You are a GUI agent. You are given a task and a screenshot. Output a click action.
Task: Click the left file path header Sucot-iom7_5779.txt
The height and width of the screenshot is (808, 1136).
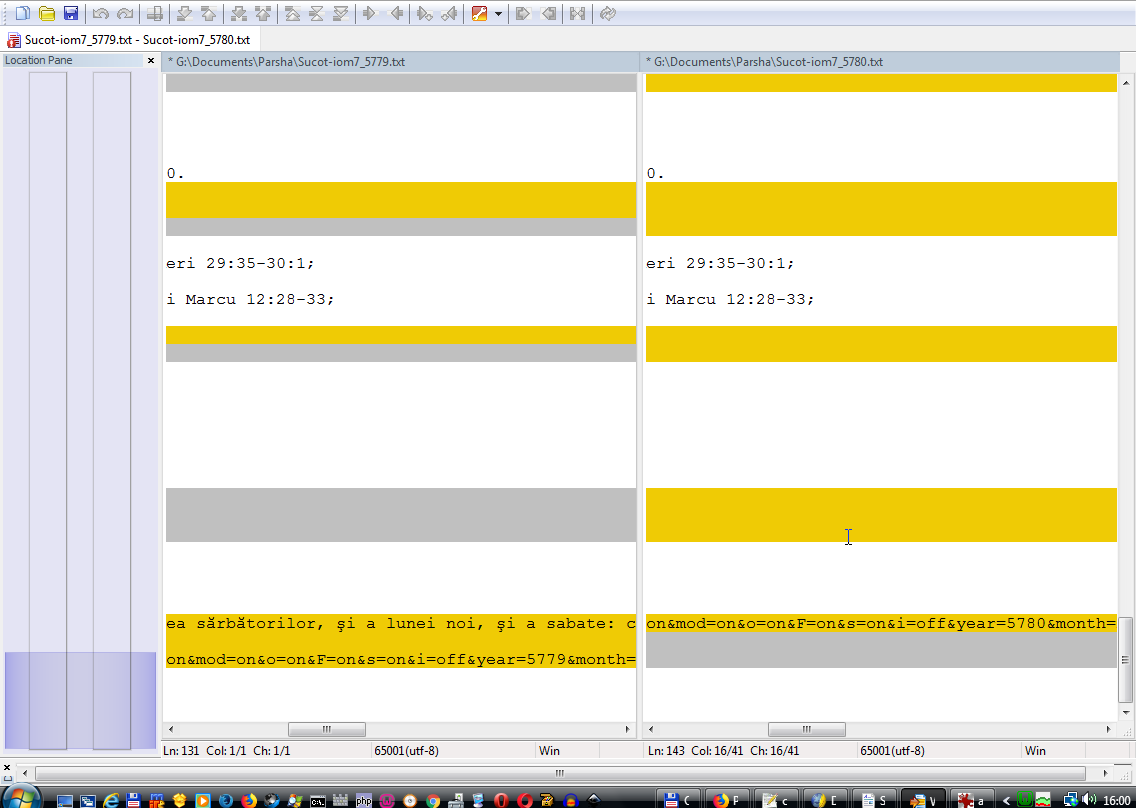[x=290, y=62]
